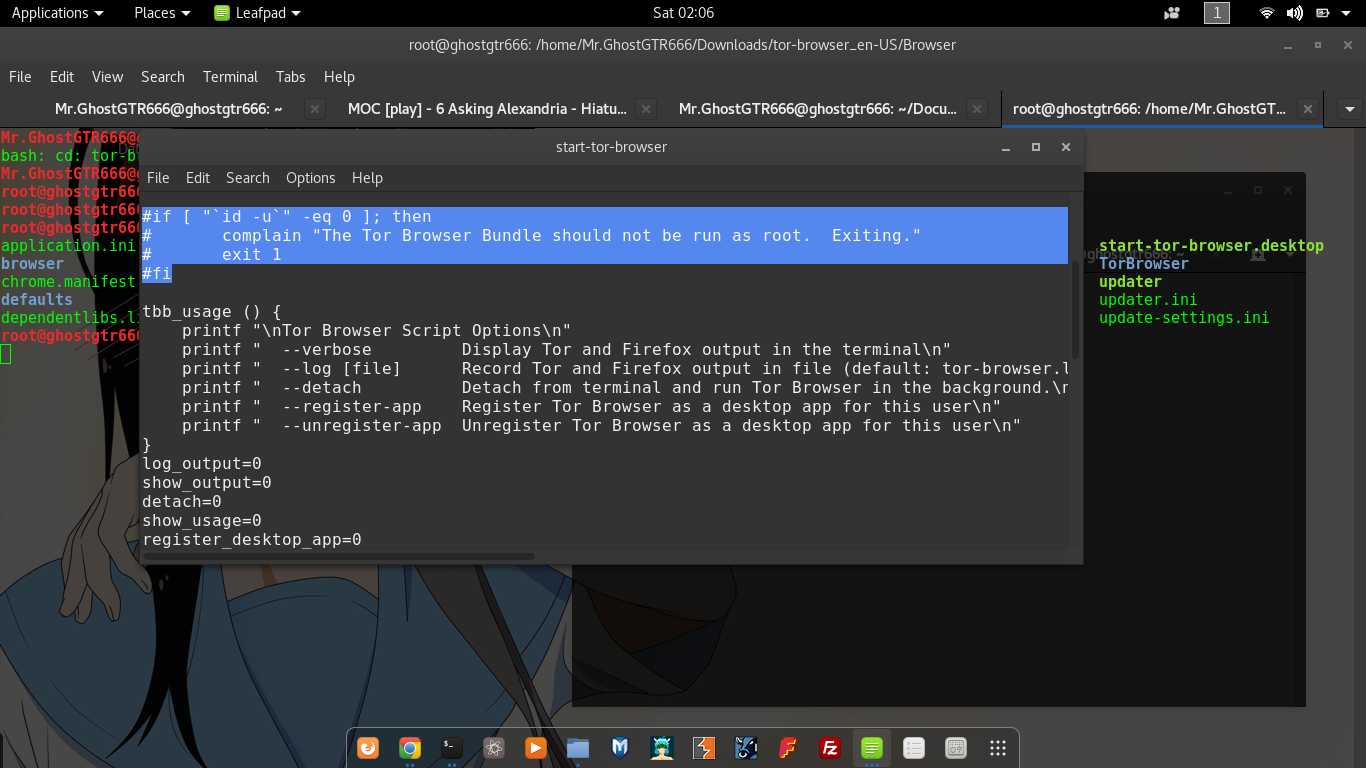The height and width of the screenshot is (768, 1366).
Task: Open Leafpad File menu
Action: pyautogui.click(x=158, y=178)
